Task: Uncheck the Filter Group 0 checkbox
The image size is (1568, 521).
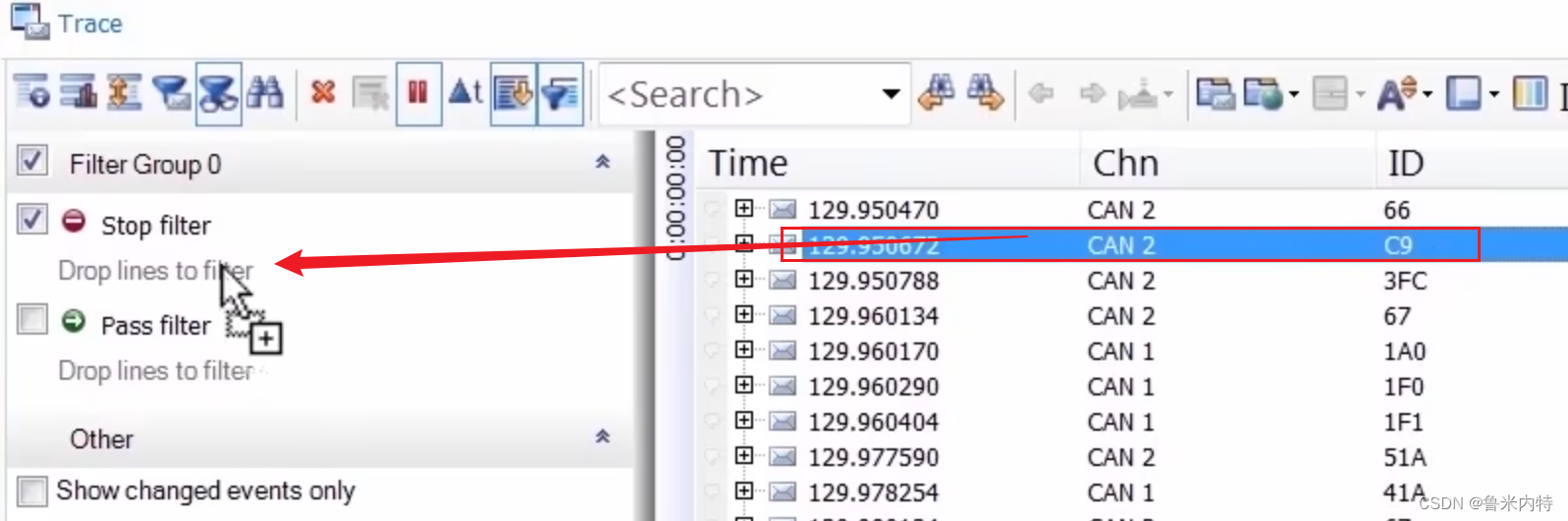Action: (32, 160)
